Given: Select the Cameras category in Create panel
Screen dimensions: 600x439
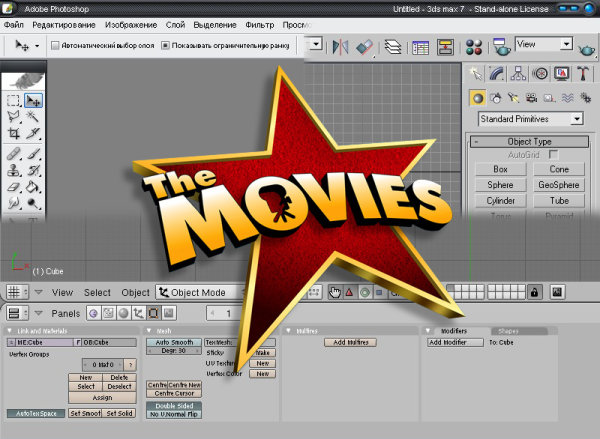Looking at the screenshot, I should tap(531, 98).
